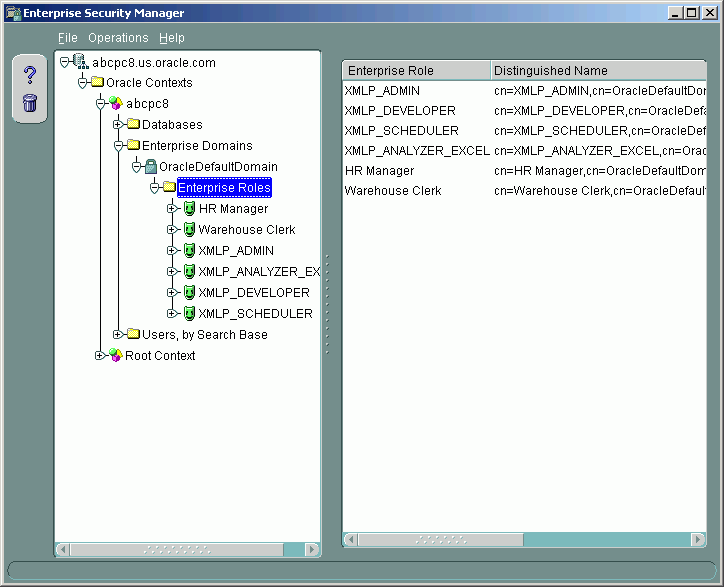Screen dimensions: 724x587
Task: Expand the Warehouse Clerk role node
Action: [x=172, y=229]
